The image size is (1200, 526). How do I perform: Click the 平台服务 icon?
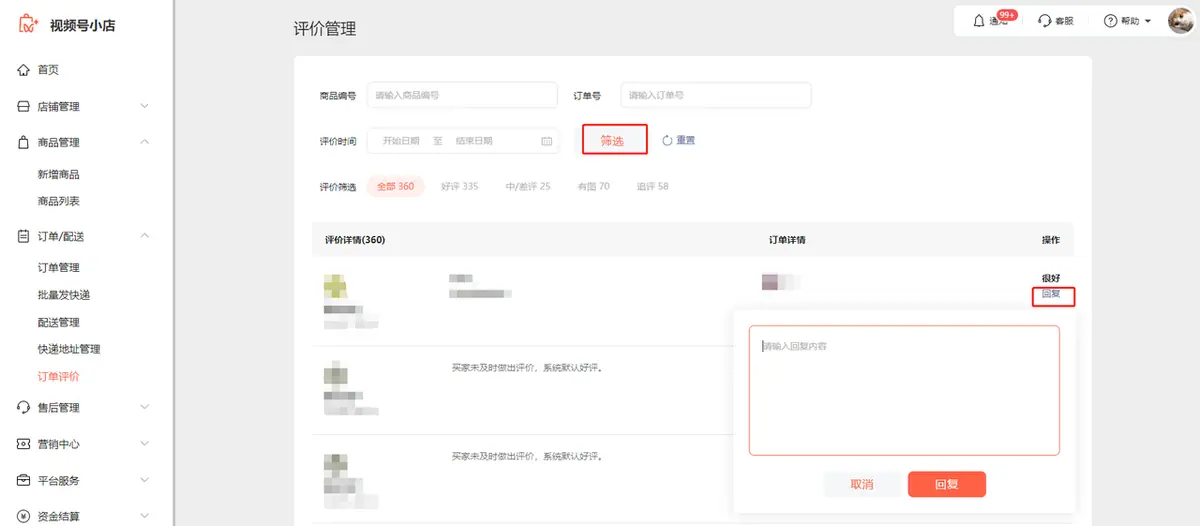coord(23,480)
